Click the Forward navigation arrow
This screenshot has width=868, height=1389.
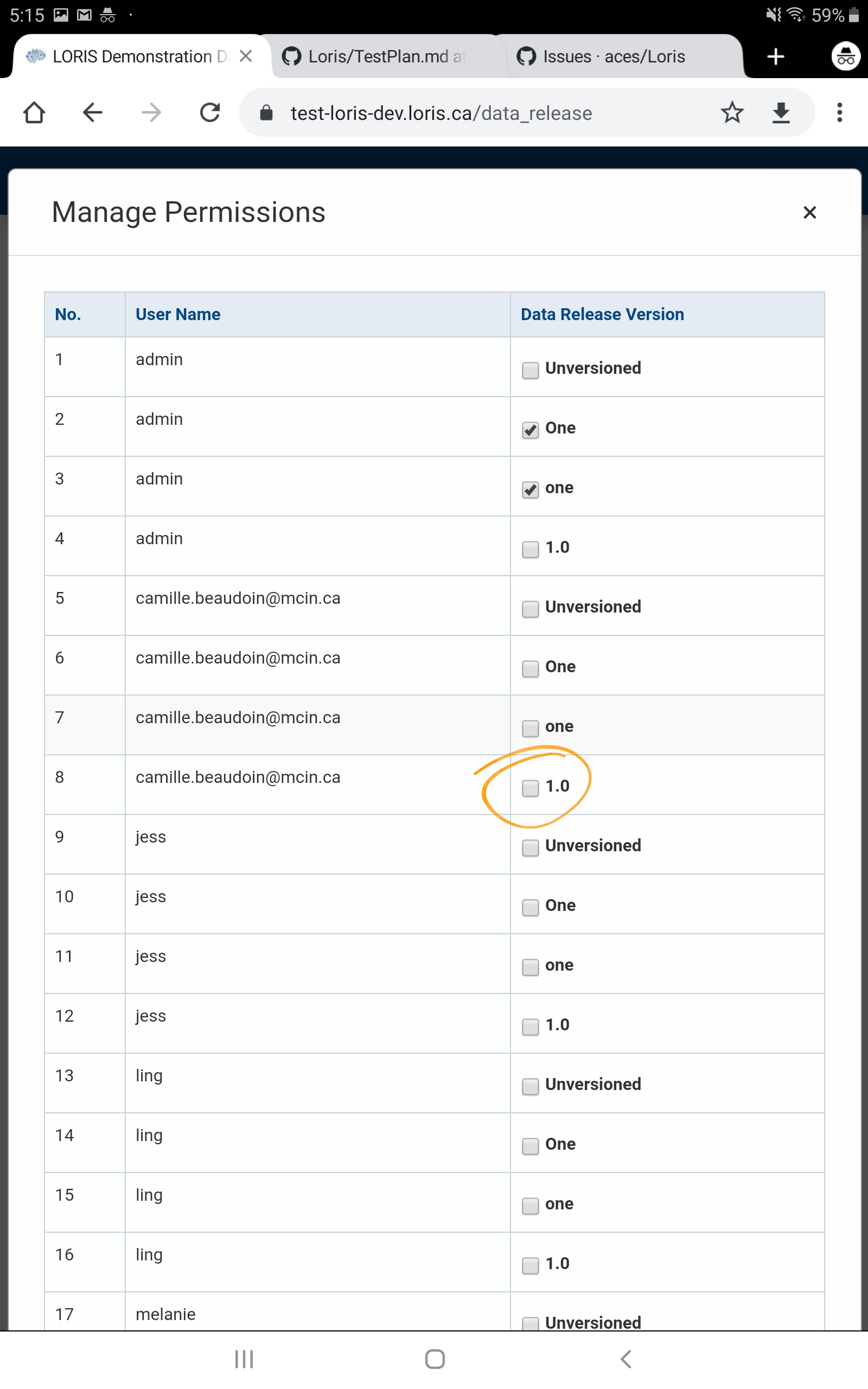tap(151, 112)
